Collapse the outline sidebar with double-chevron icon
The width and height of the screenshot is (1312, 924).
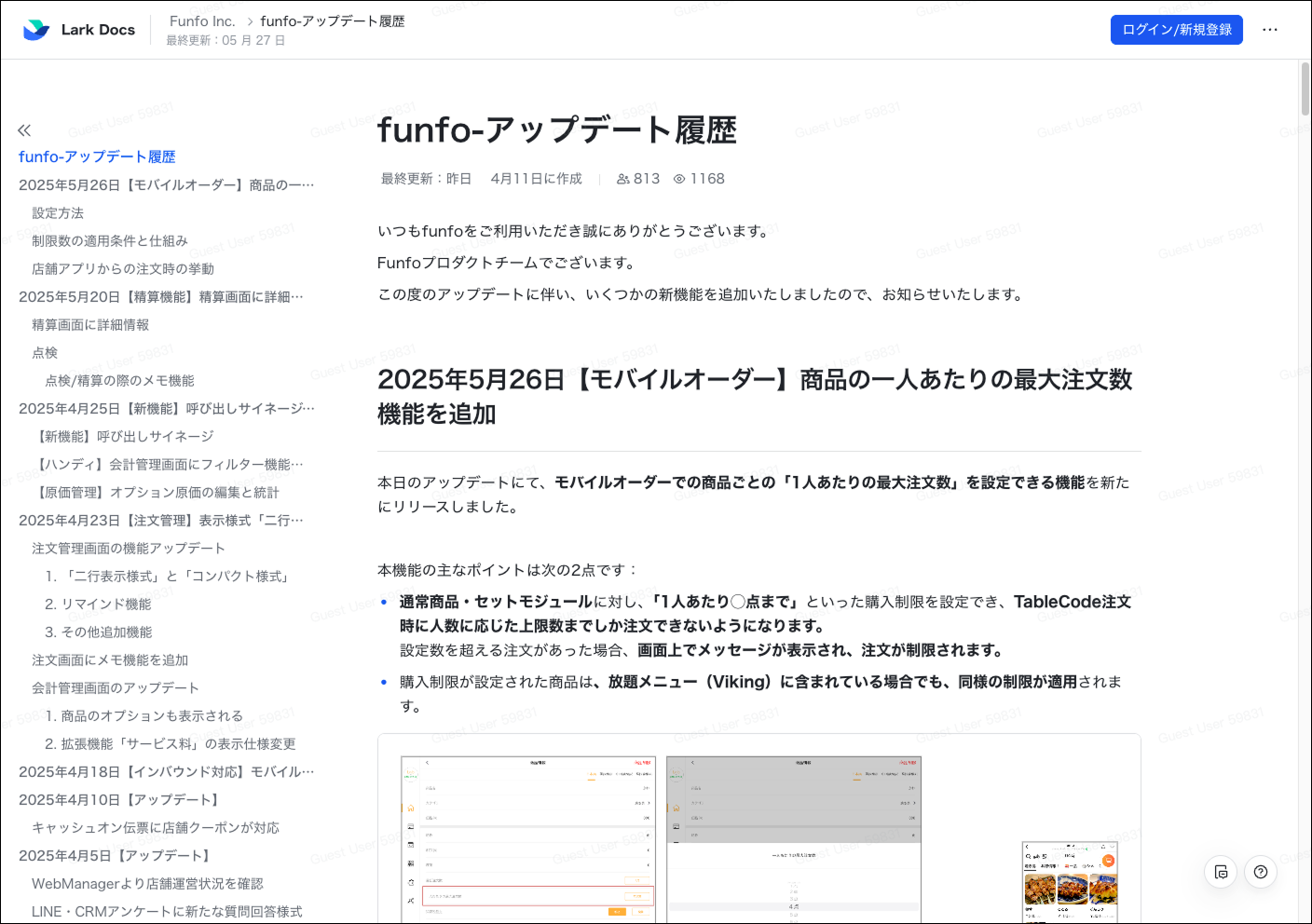tap(24, 130)
